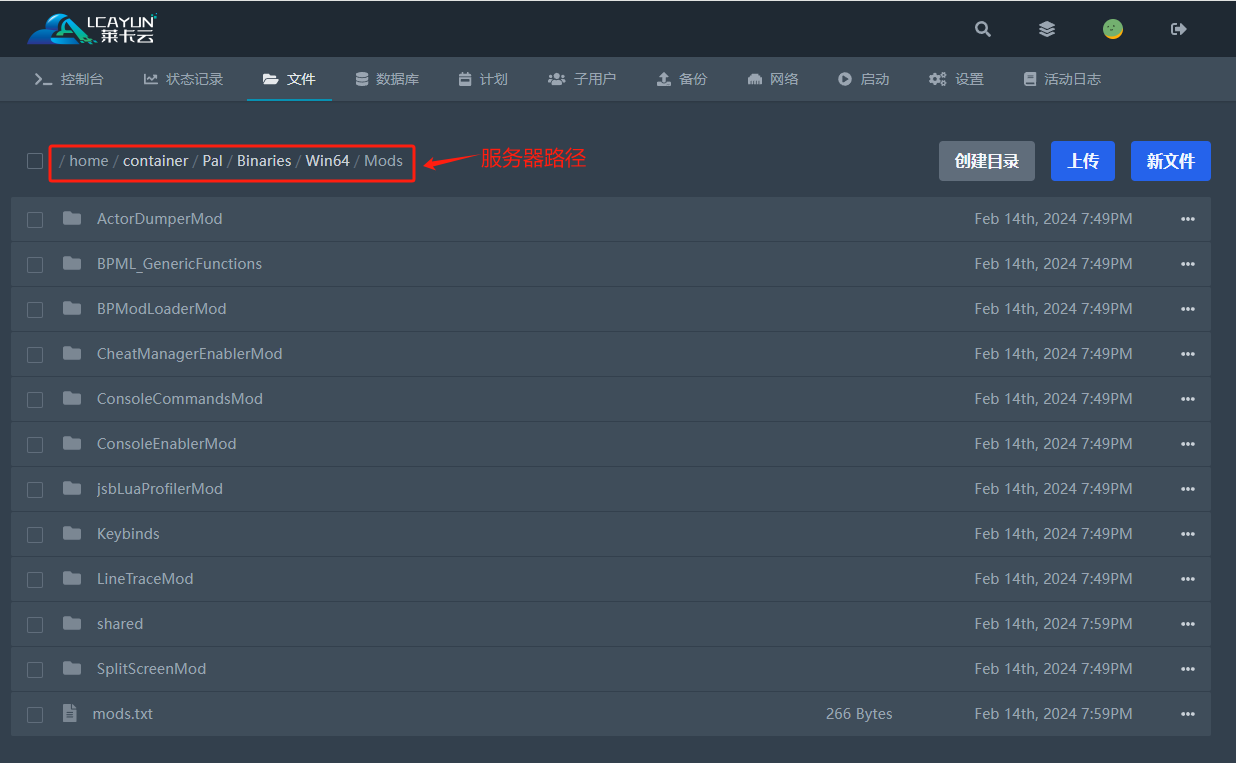
Task: Switch to the 数据库 tab
Action: click(387, 79)
